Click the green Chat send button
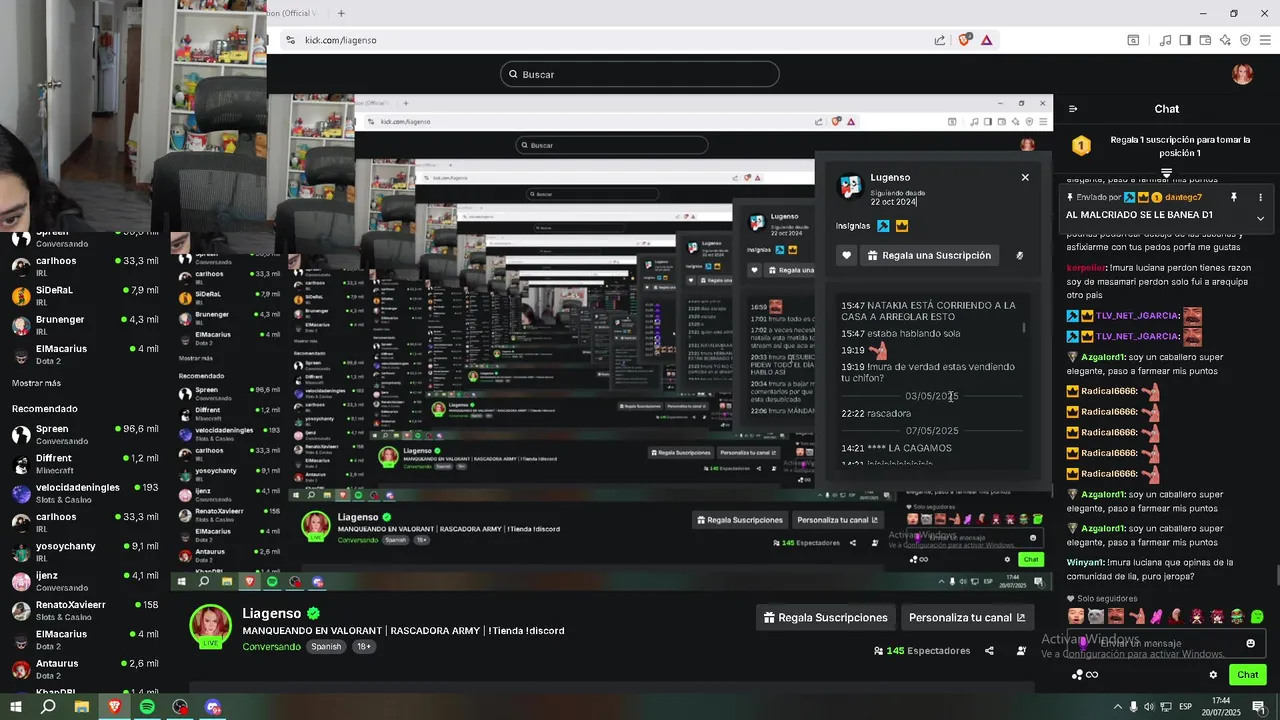The height and width of the screenshot is (720, 1280). point(1247,675)
